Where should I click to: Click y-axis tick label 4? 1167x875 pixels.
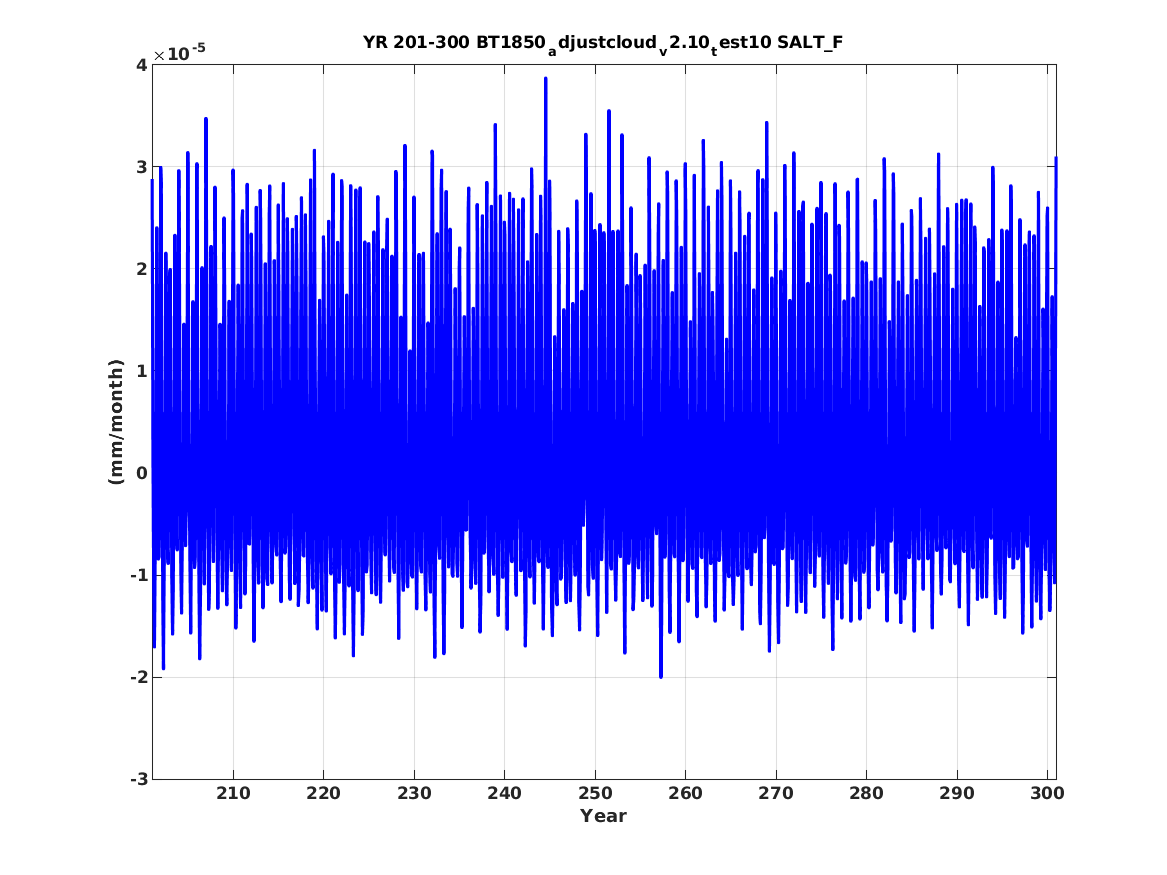click(x=141, y=65)
